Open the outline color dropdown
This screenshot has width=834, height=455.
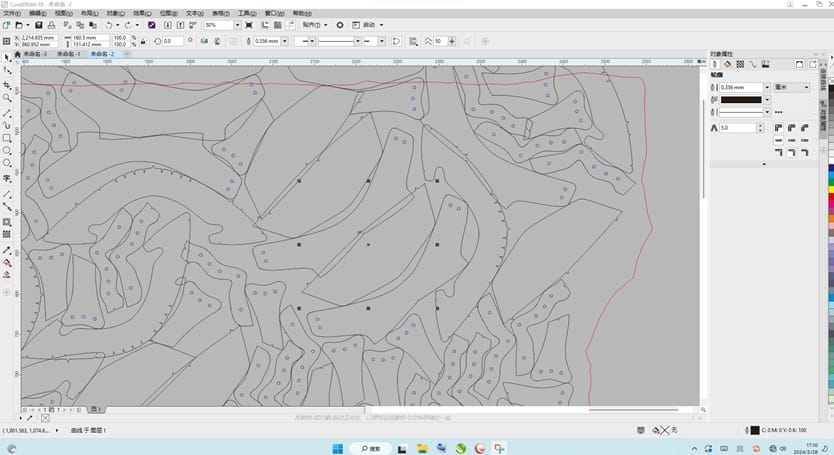(x=769, y=100)
